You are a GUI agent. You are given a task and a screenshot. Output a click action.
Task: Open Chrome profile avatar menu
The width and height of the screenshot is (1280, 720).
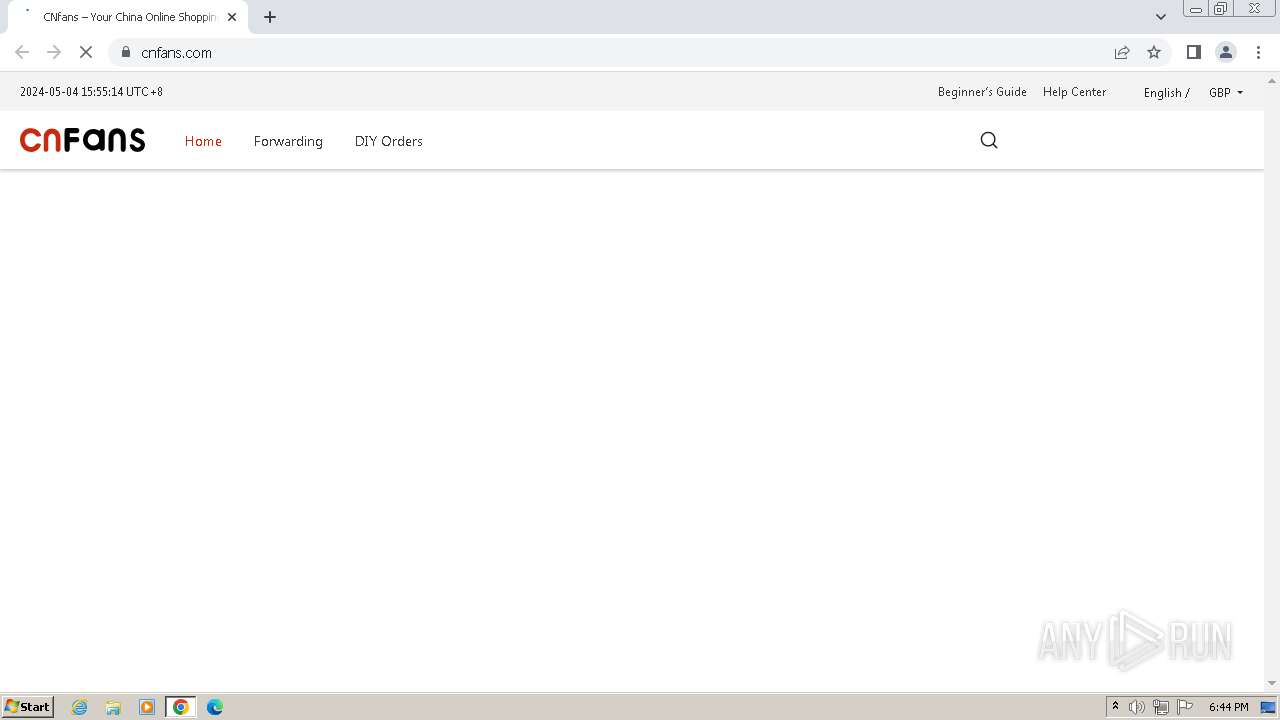[x=1226, y=52]
